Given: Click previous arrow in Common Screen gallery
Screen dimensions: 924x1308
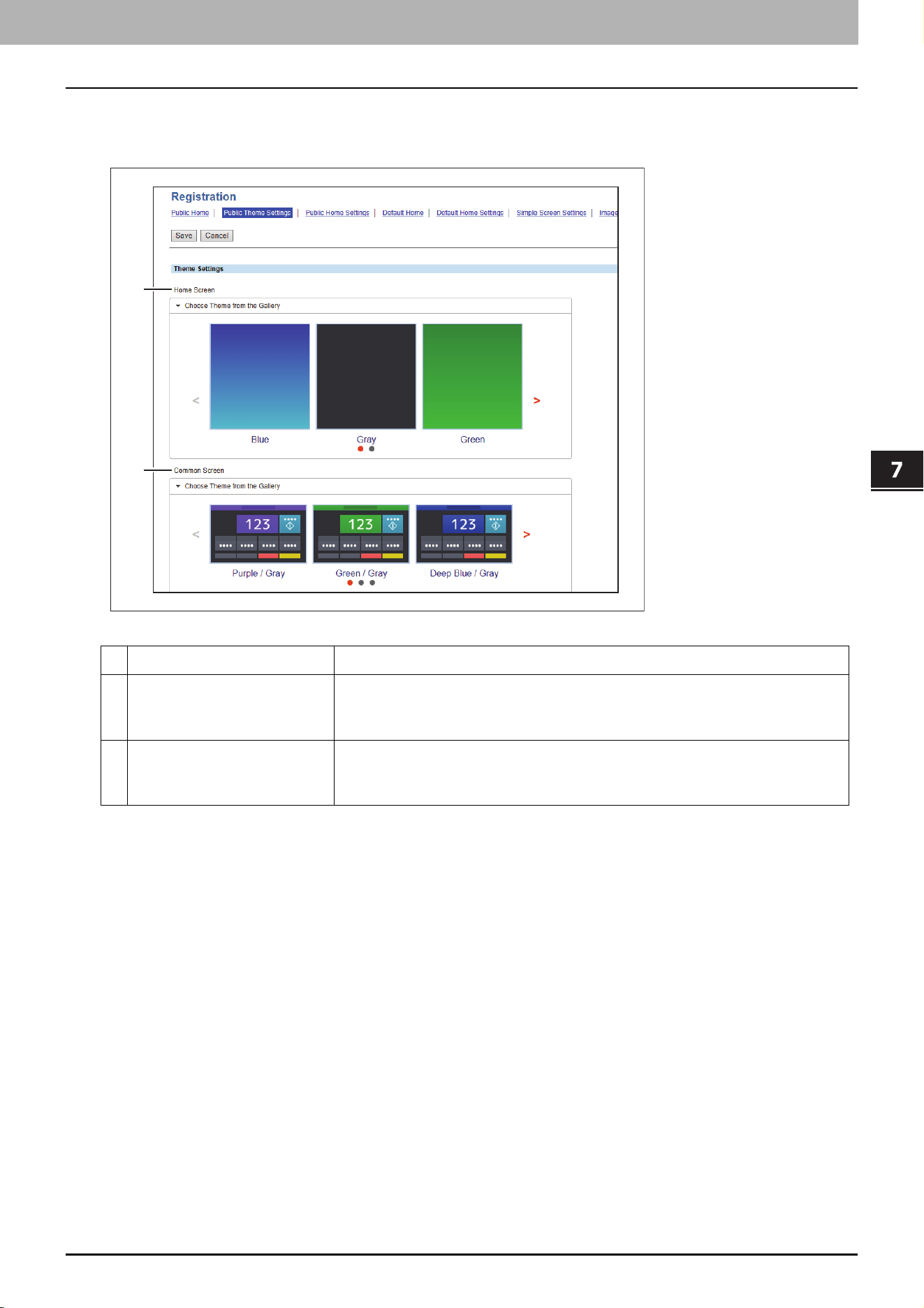Looking at the screenshot, I should tap(196, 535).
